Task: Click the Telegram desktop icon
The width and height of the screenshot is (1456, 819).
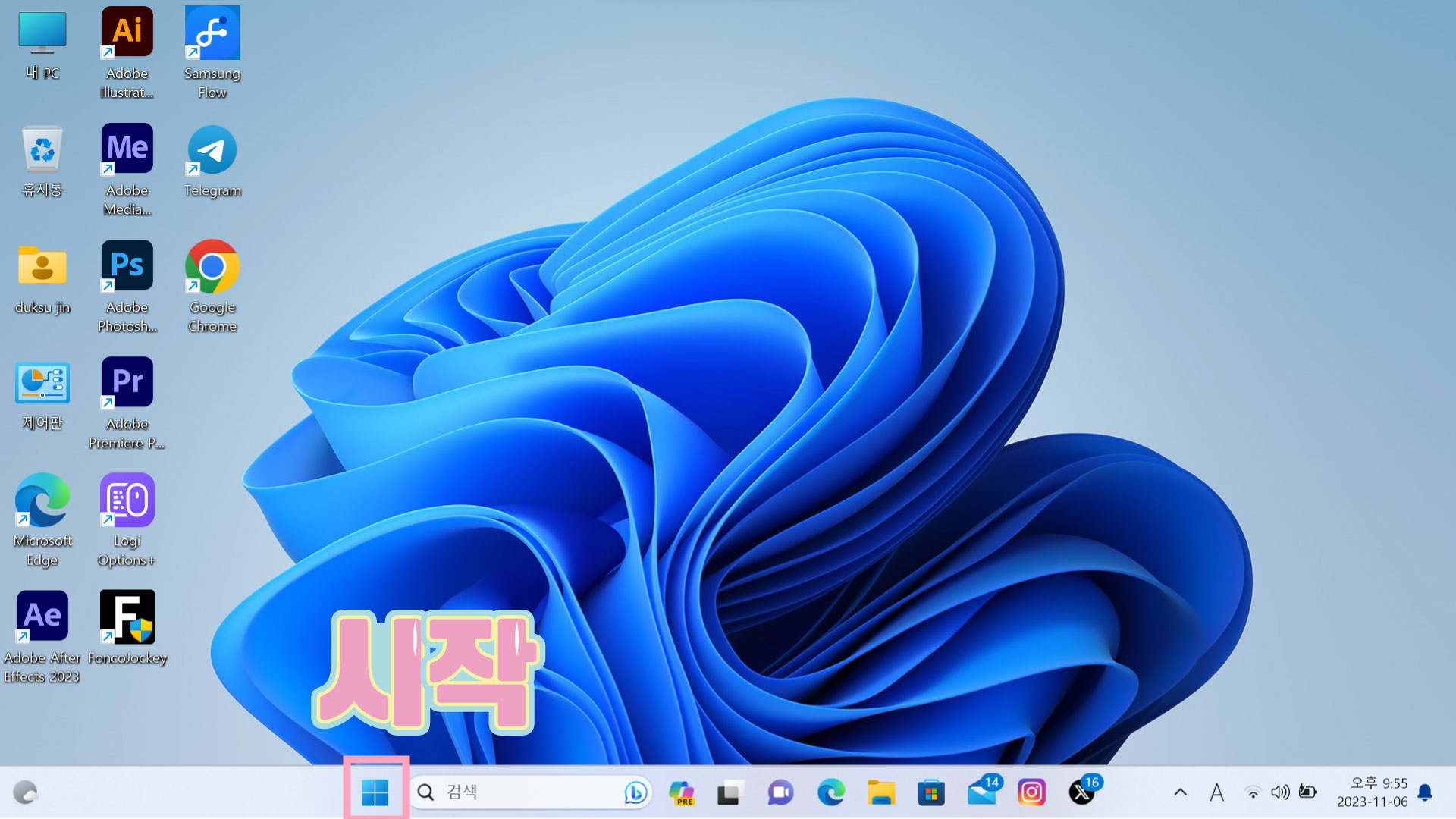Action: 212,150
